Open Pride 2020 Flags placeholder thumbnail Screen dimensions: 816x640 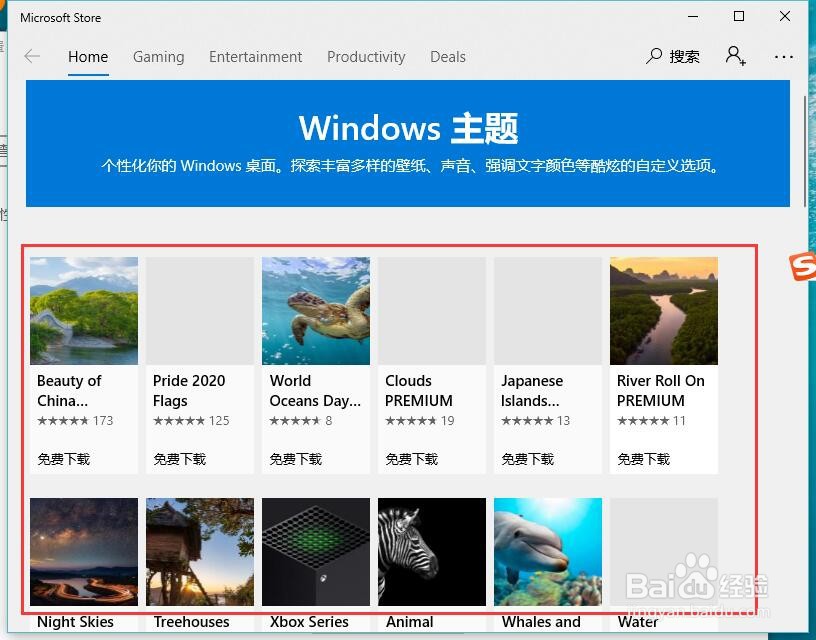point(200,311)
